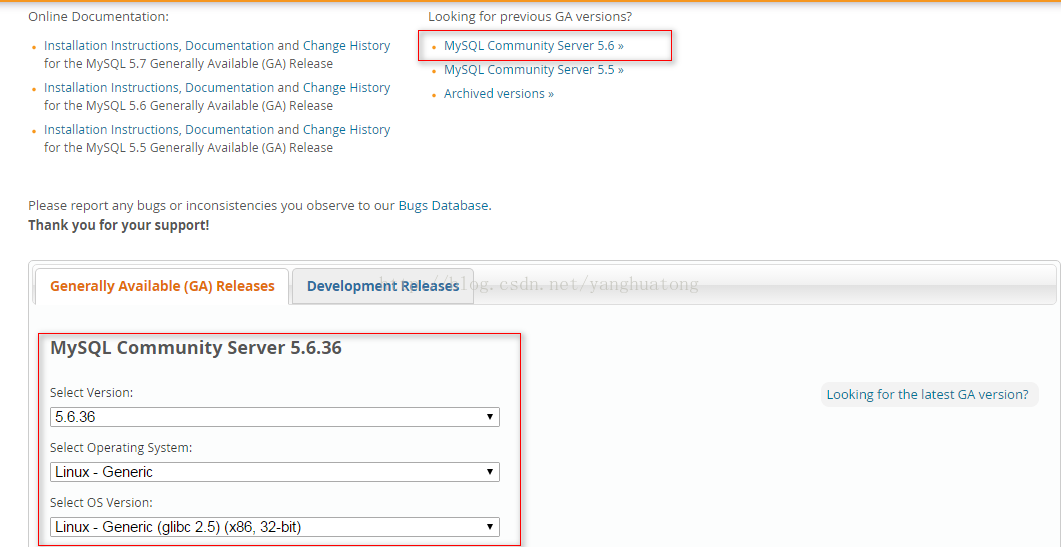Open the Bugs Database link
This screenshot has height=547, width=1061.
(443, 206)
